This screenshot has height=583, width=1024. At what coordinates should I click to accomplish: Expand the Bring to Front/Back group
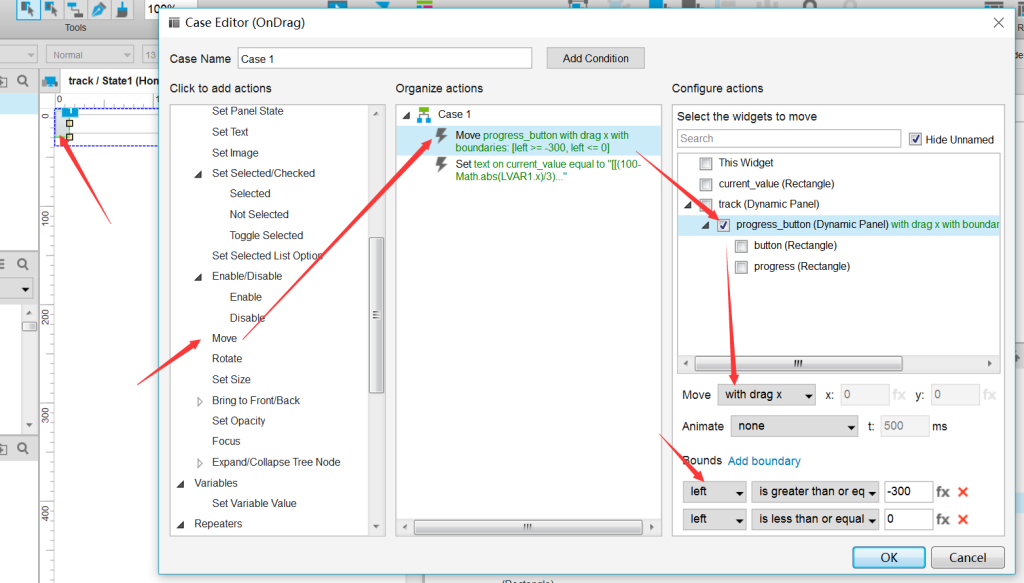tap(200, 402)
